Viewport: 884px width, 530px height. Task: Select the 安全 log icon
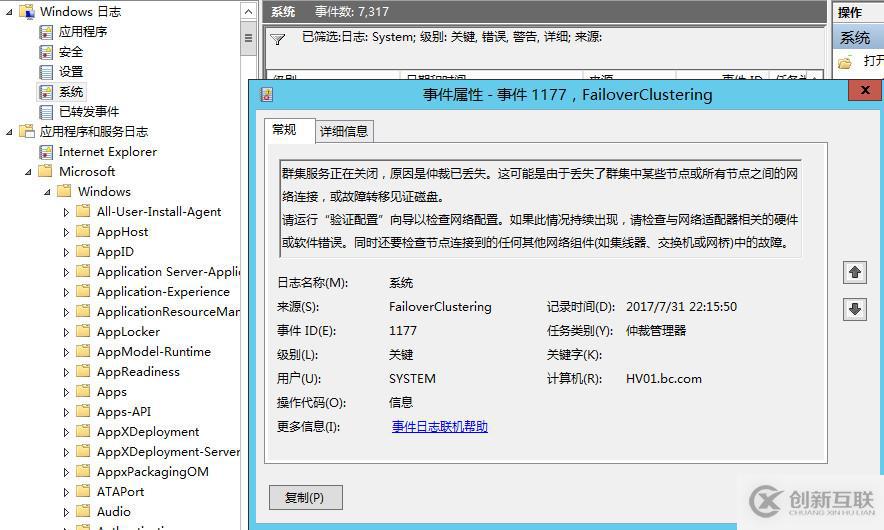(x=46, y=52)
